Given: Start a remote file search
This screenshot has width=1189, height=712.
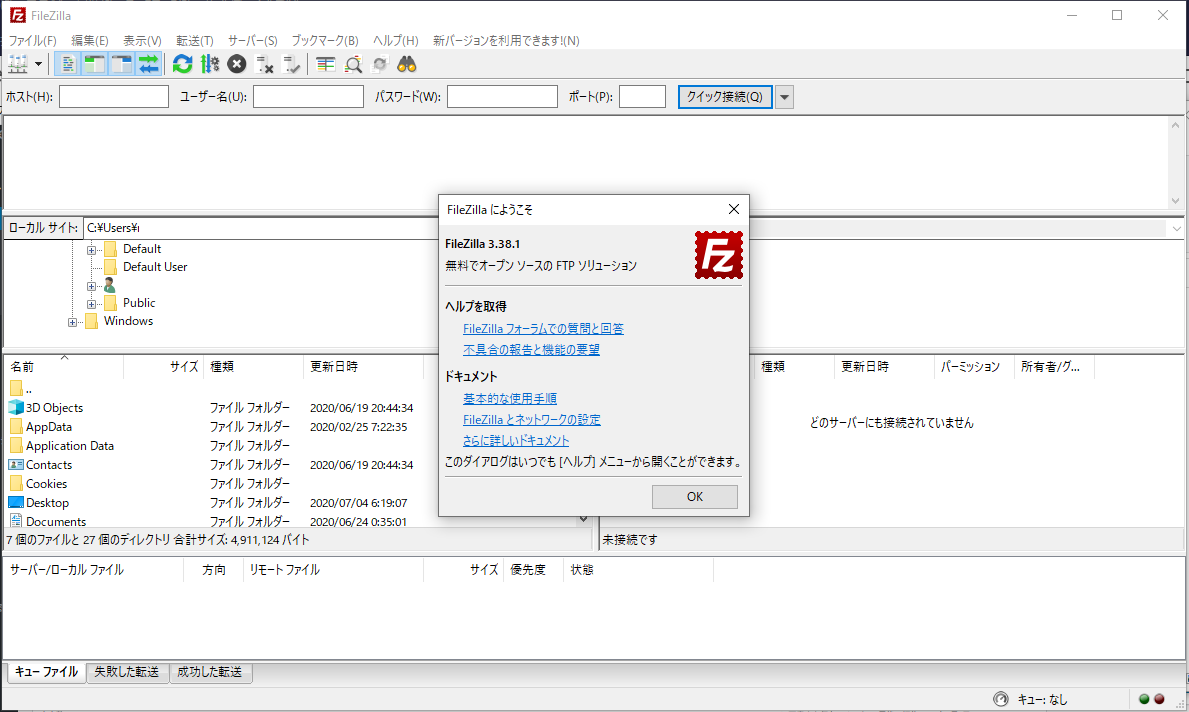Looking at the screenshot, I should tap(406, 63).
